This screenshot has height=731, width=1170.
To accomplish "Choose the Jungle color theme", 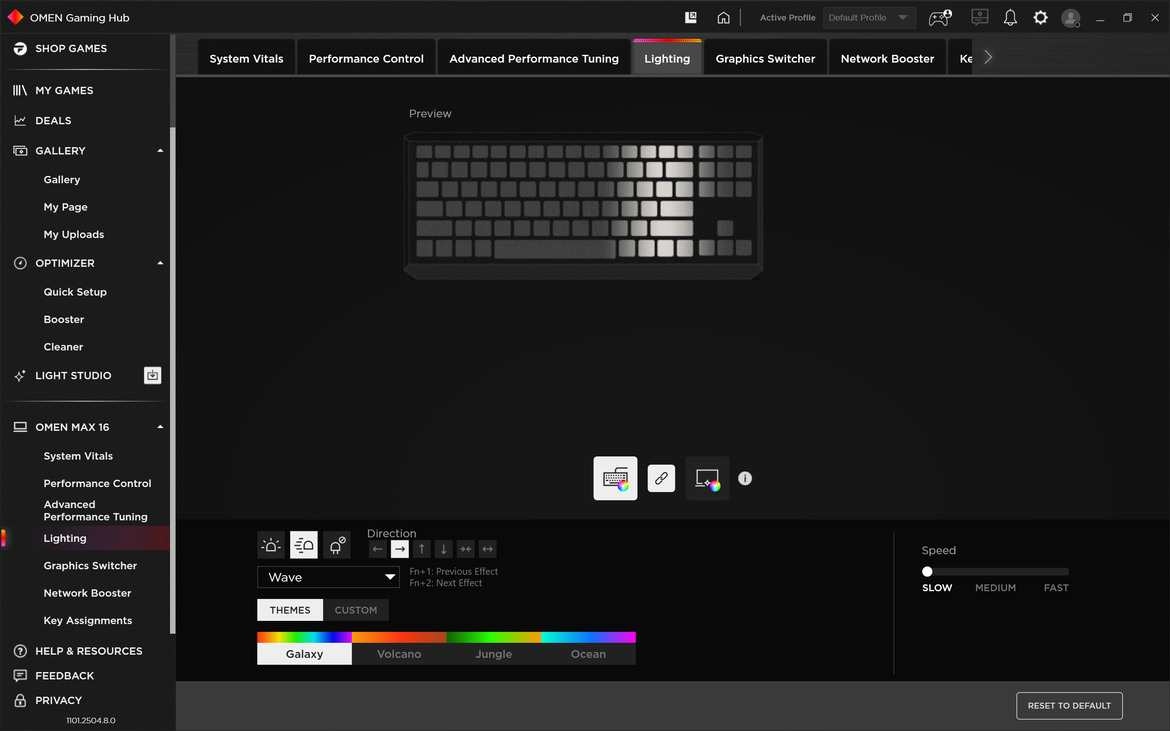I will coord(494,648).
